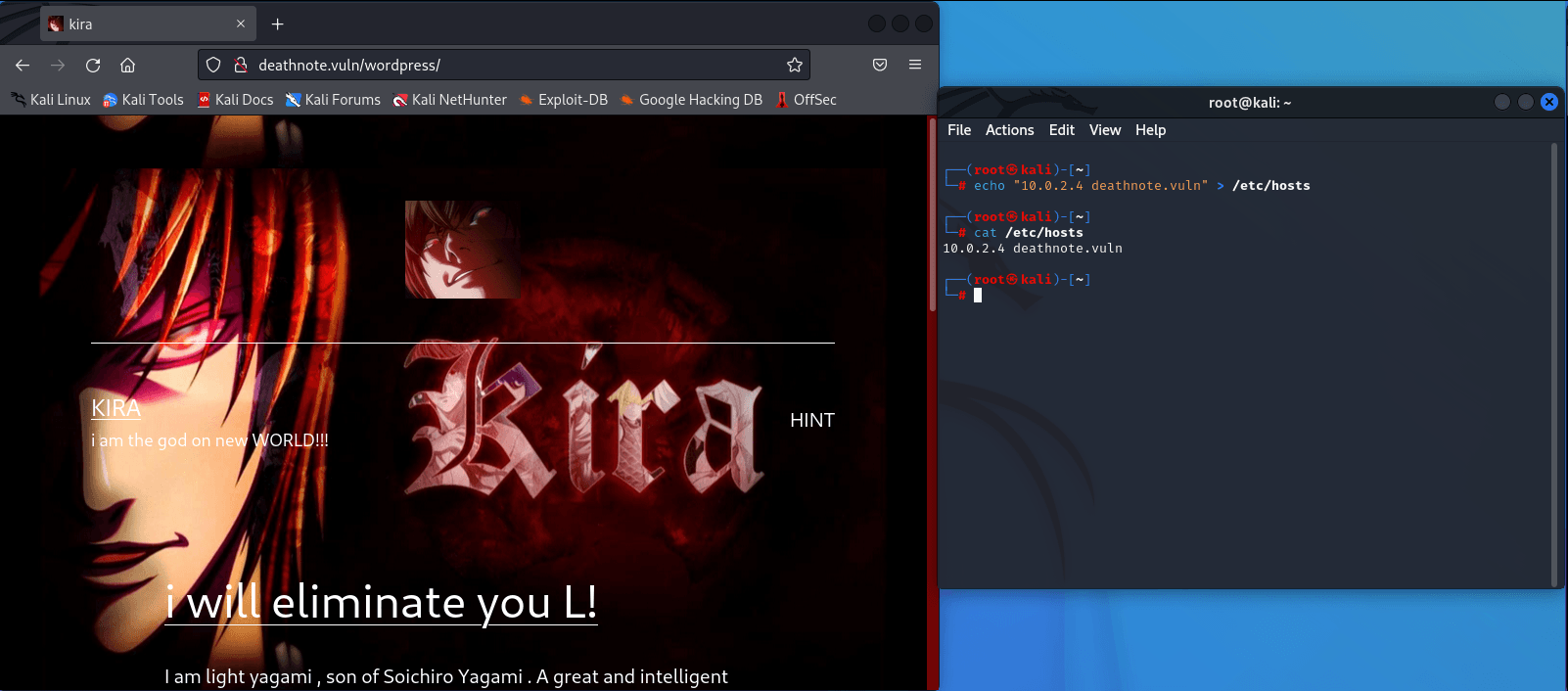
Task: Click the echo command in the terminal
Action: (1142, 186)
